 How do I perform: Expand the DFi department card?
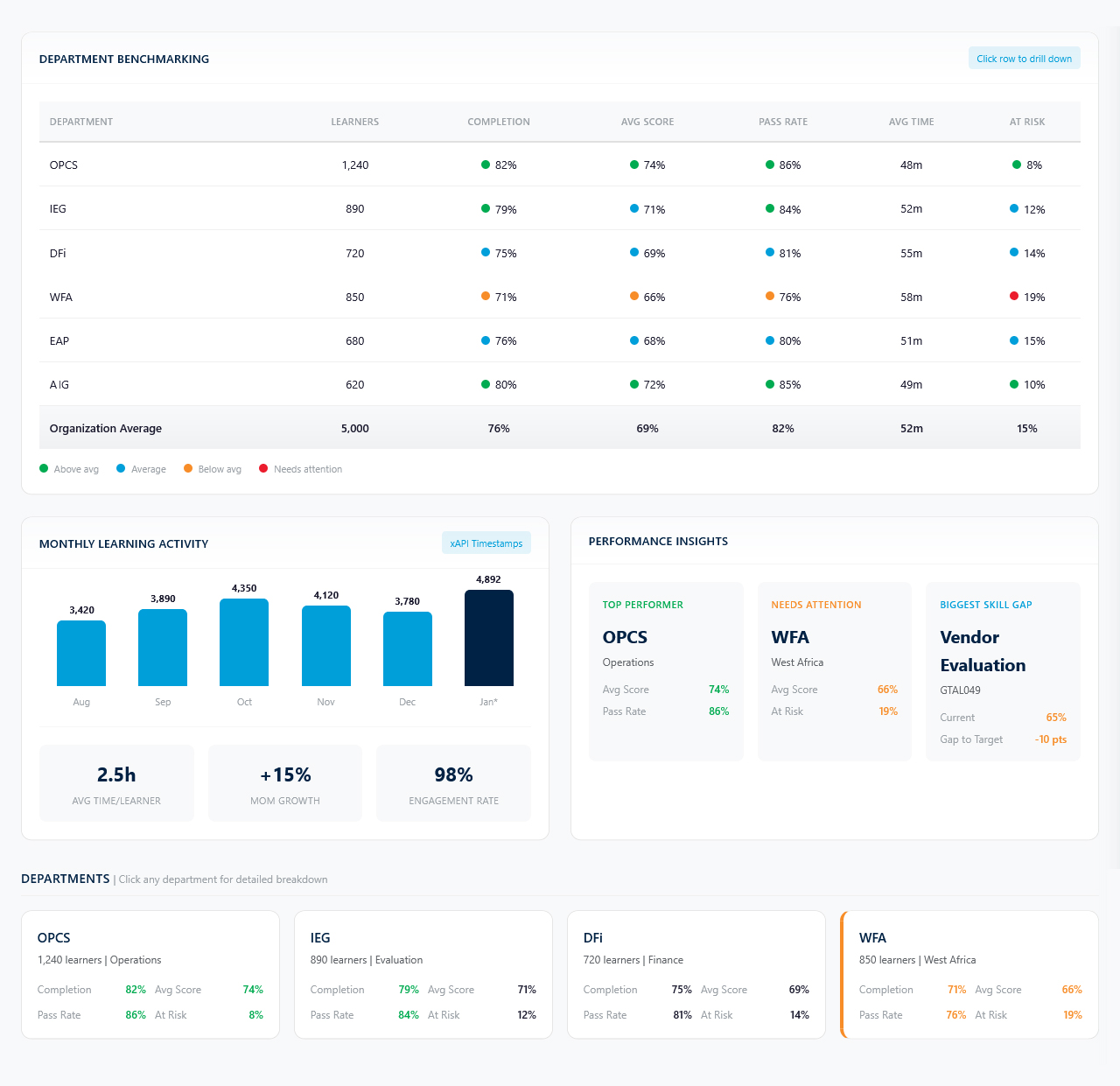coord(696,974)
